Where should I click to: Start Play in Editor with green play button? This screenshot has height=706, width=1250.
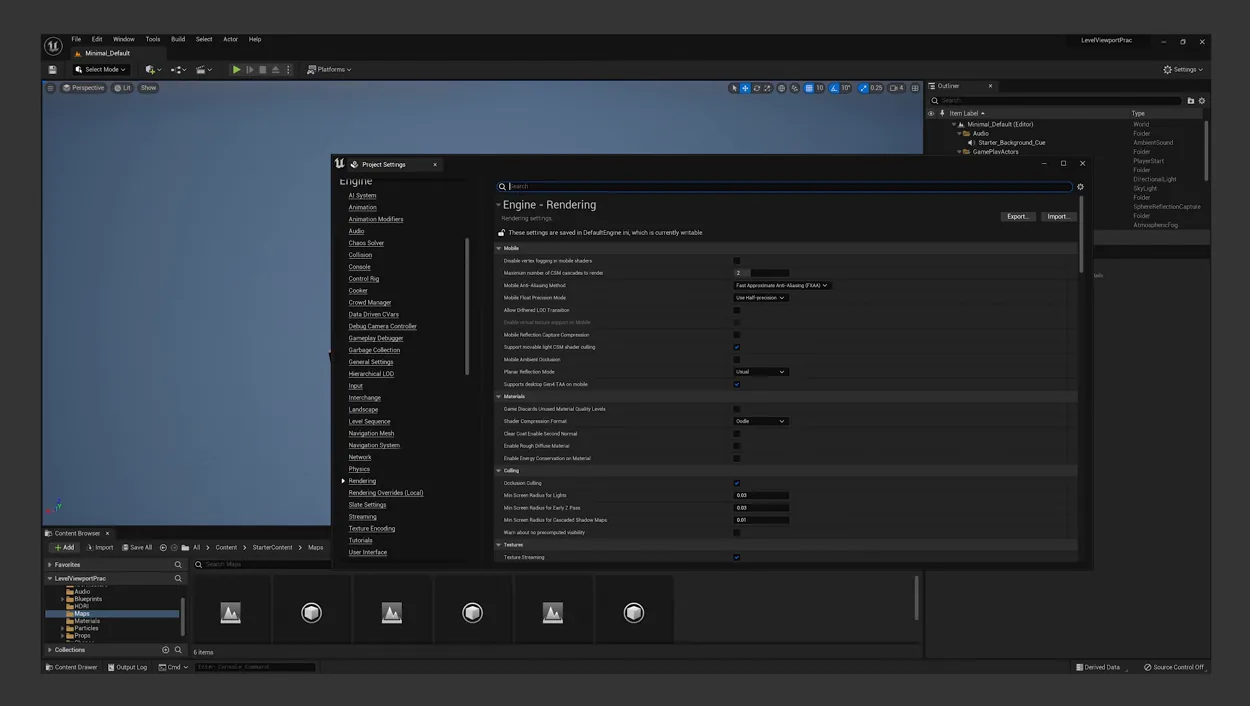(x=237, y=70)
